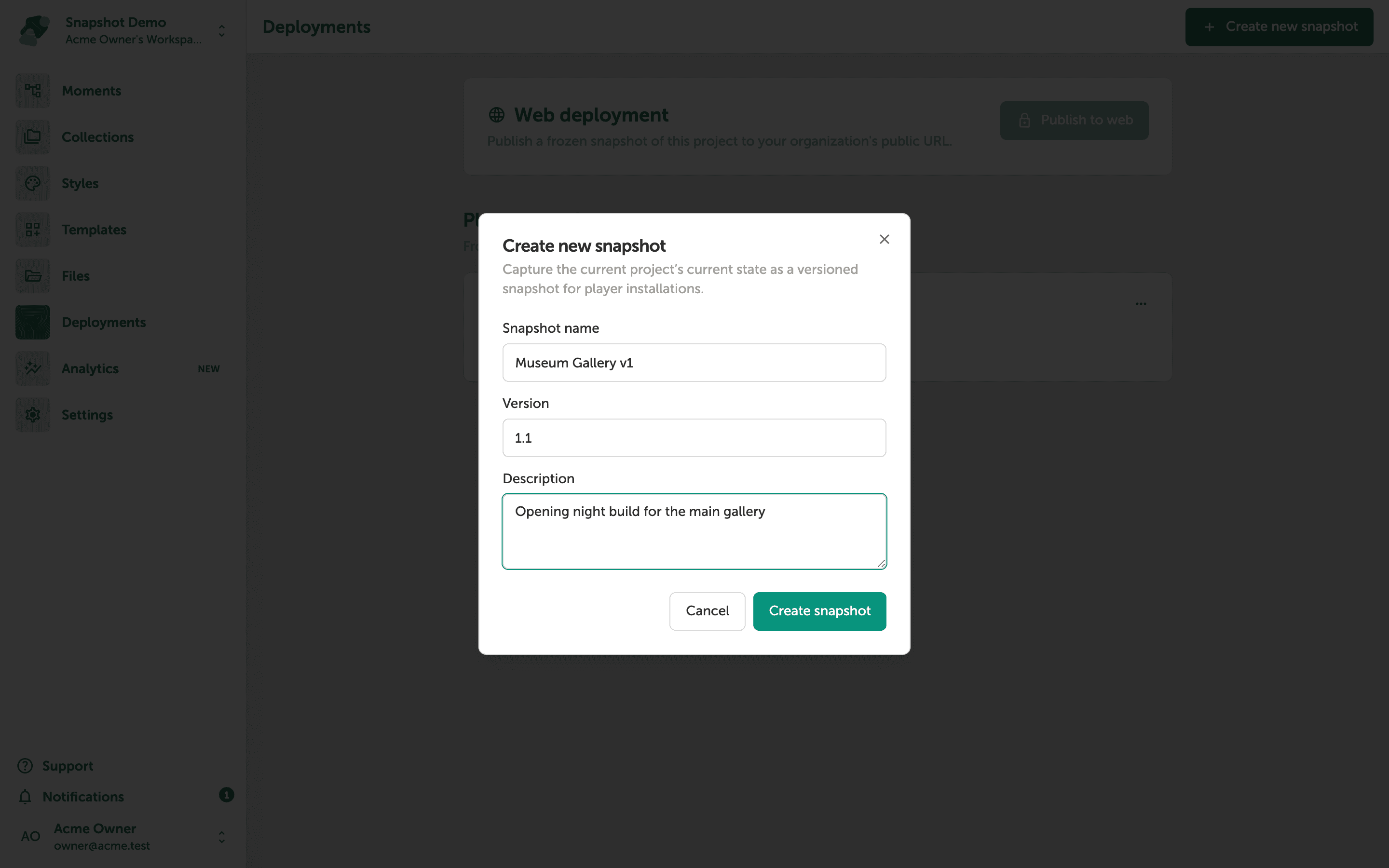The image size is (1389, 868).
Task: Click the Cancel button in dialog
Action: 707,611
